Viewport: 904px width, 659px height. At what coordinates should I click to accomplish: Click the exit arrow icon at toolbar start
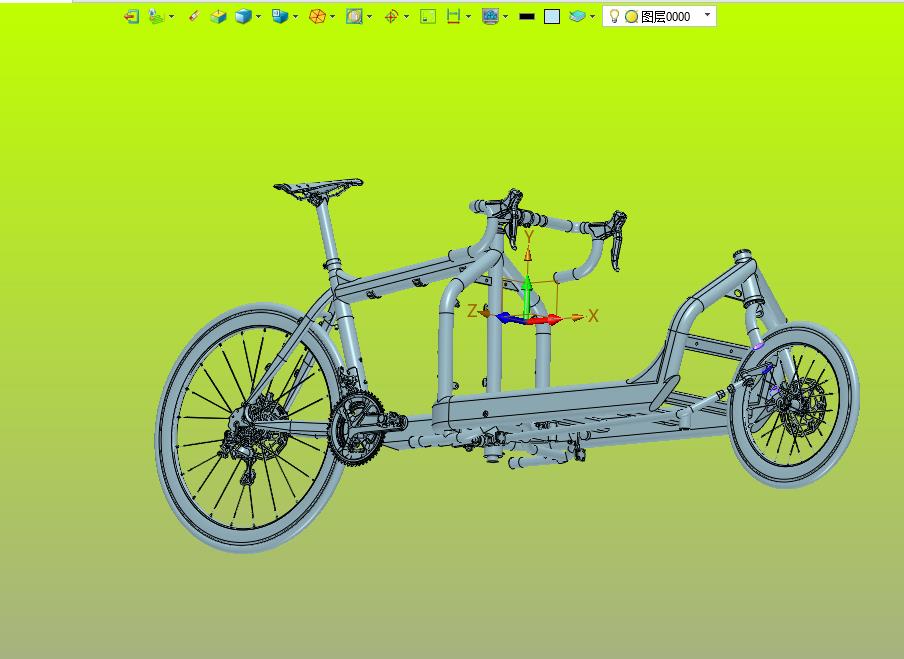click(131, 16)
